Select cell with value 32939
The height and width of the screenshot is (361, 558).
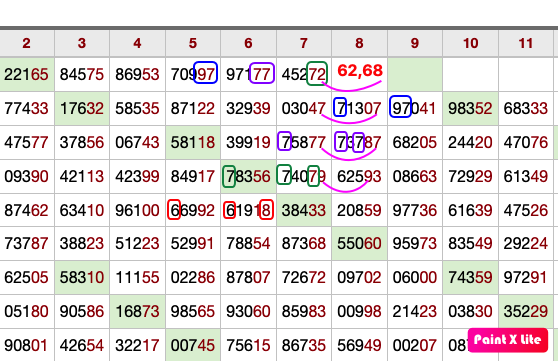point(248,108)
